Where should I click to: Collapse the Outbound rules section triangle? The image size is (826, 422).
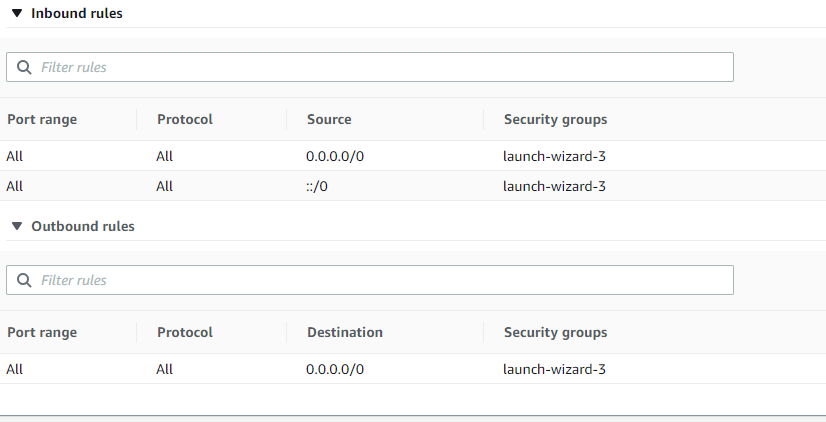(16, 227)
